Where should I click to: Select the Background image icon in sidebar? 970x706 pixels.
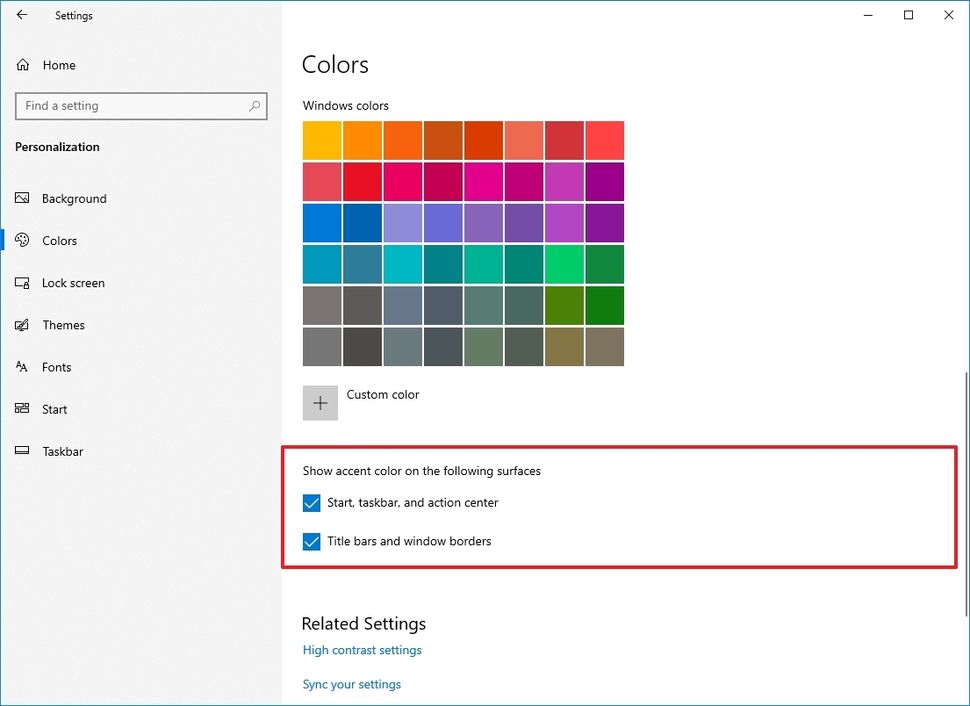point(22,198)
